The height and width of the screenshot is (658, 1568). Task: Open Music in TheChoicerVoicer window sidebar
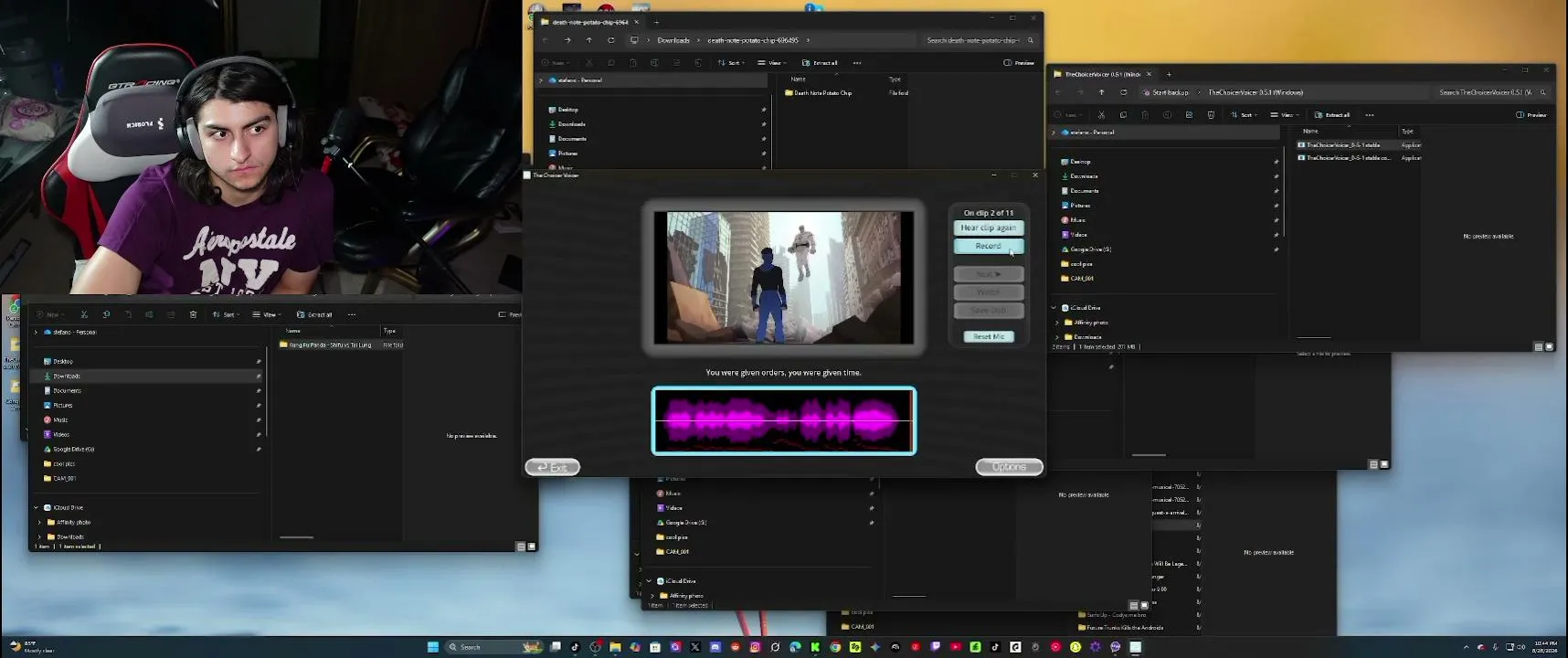click(x=1078, y=220)
